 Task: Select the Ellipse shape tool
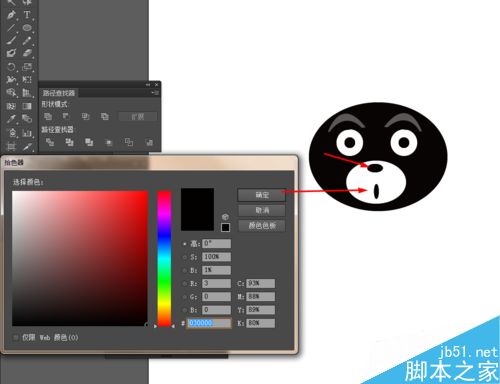[27, 28]
